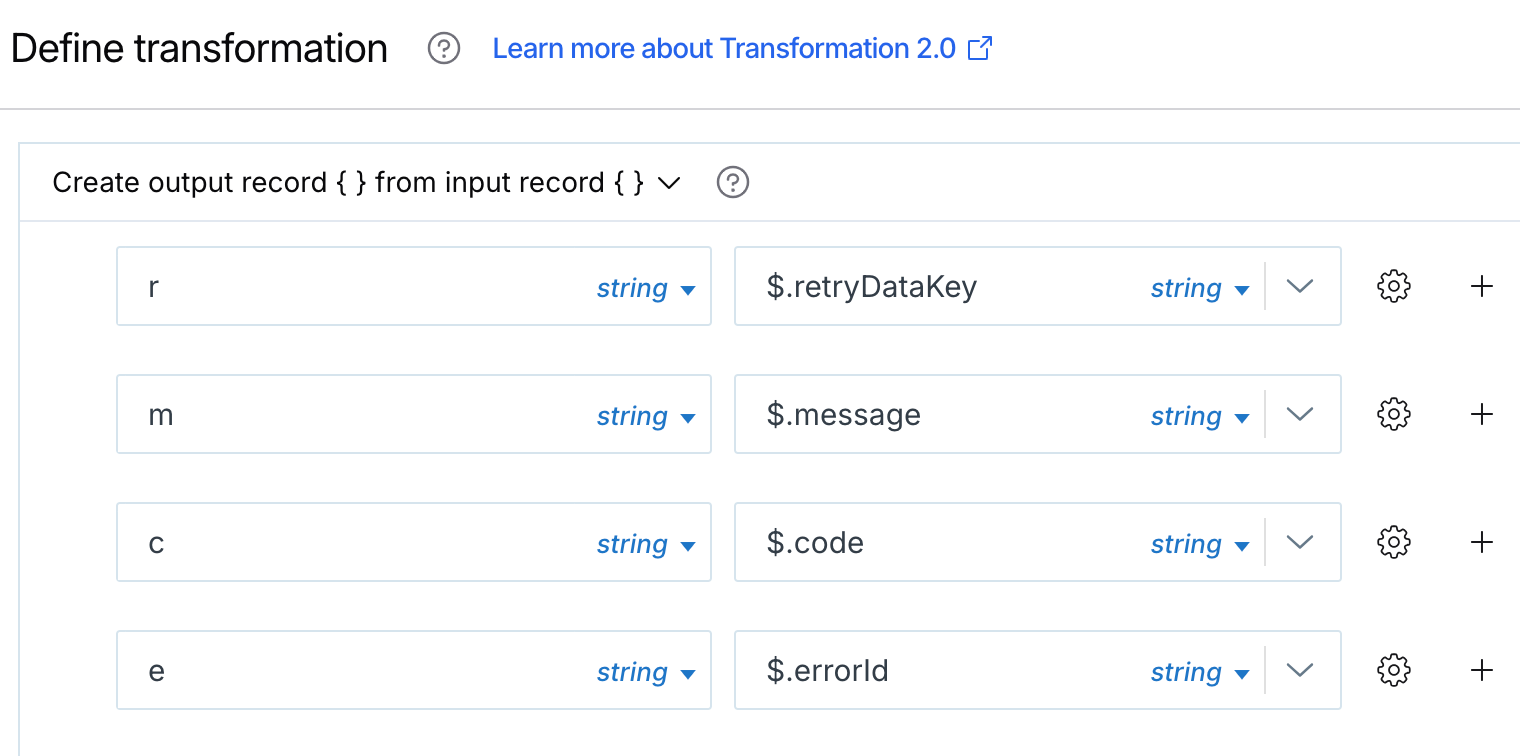Click the help icon next to output record header
The image size is (1520, 756).
coord(732,182)
